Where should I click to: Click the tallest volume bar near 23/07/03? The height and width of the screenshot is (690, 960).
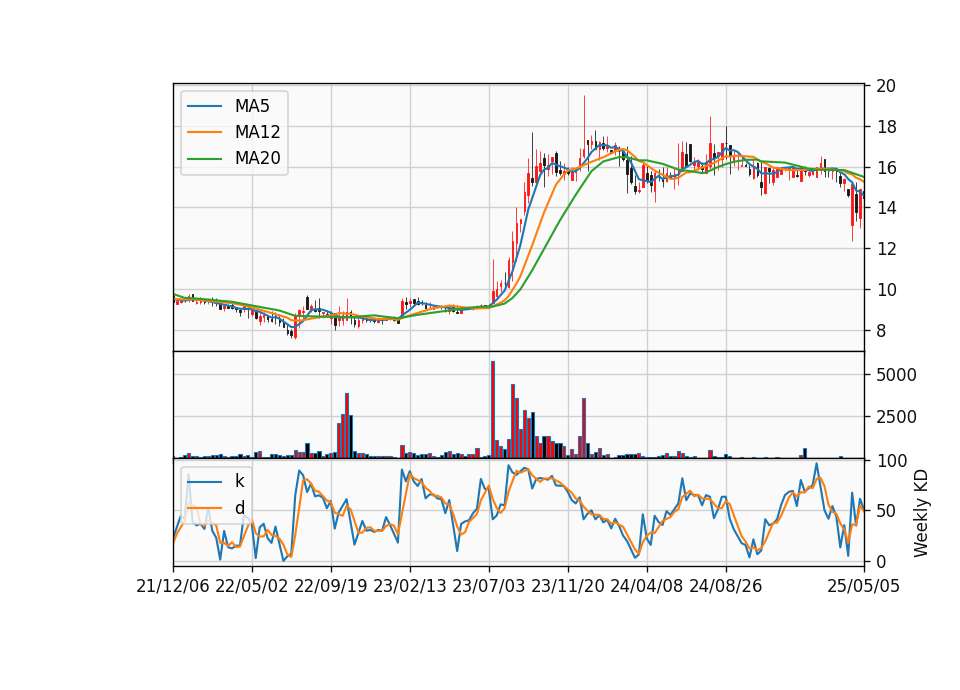(x=493, y=410)
